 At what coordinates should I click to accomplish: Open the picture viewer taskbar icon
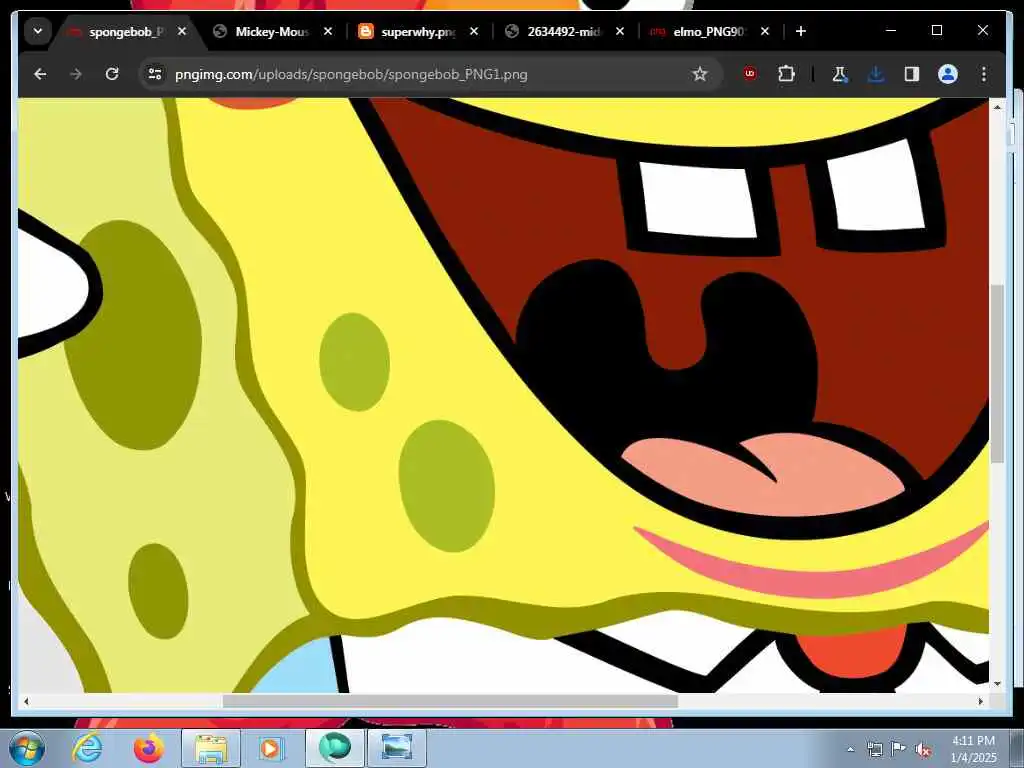point(396,748)
